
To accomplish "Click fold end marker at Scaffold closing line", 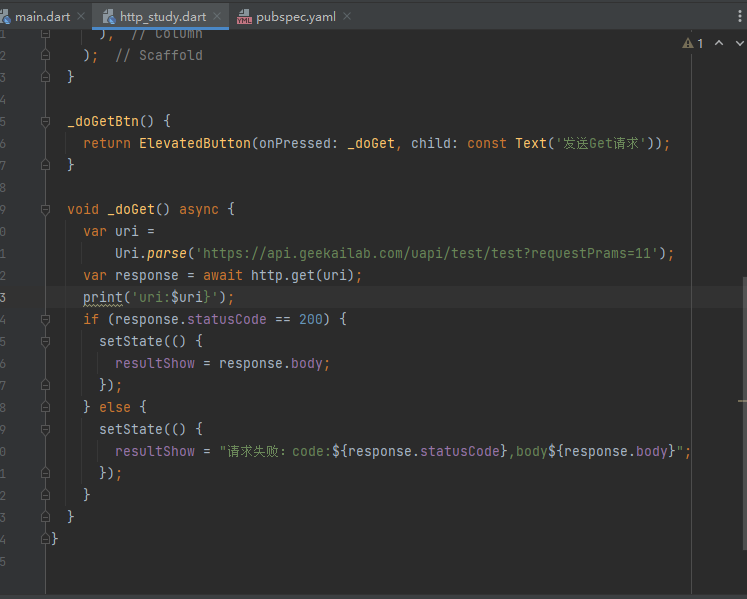I will tap(45, 55).
